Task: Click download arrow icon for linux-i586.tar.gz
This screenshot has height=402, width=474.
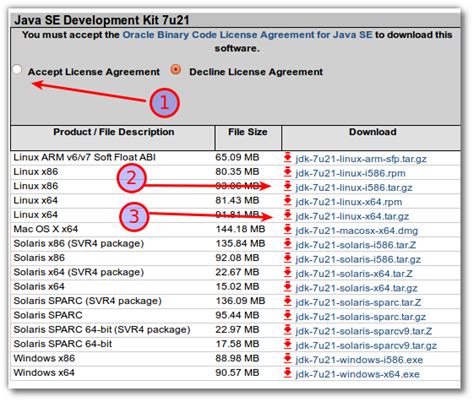Action: point(287,186)
